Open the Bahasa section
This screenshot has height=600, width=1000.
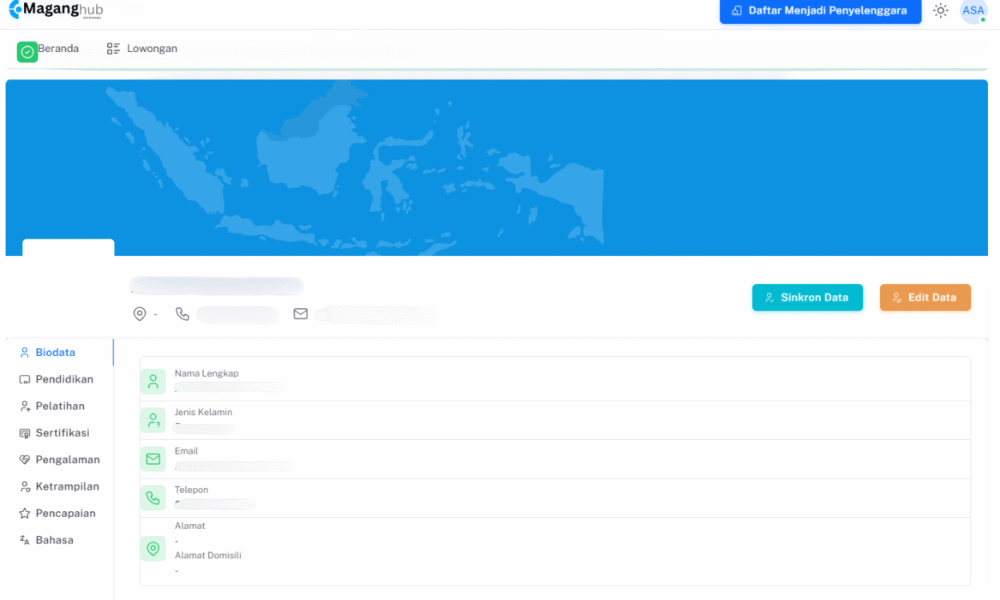(47, 540)
